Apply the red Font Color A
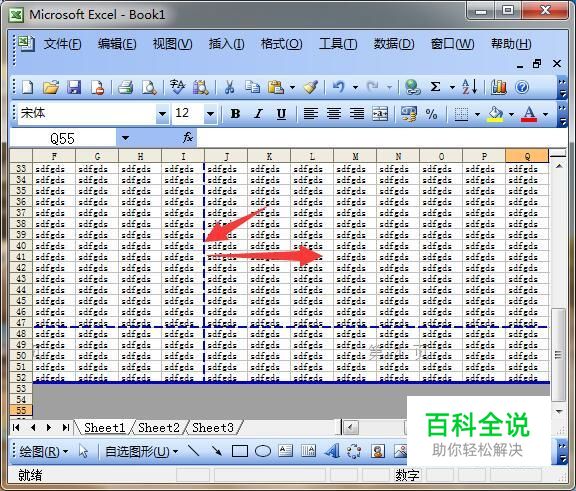Image resolution: width=576 pixels, height=491 pixels. [529, 114]
